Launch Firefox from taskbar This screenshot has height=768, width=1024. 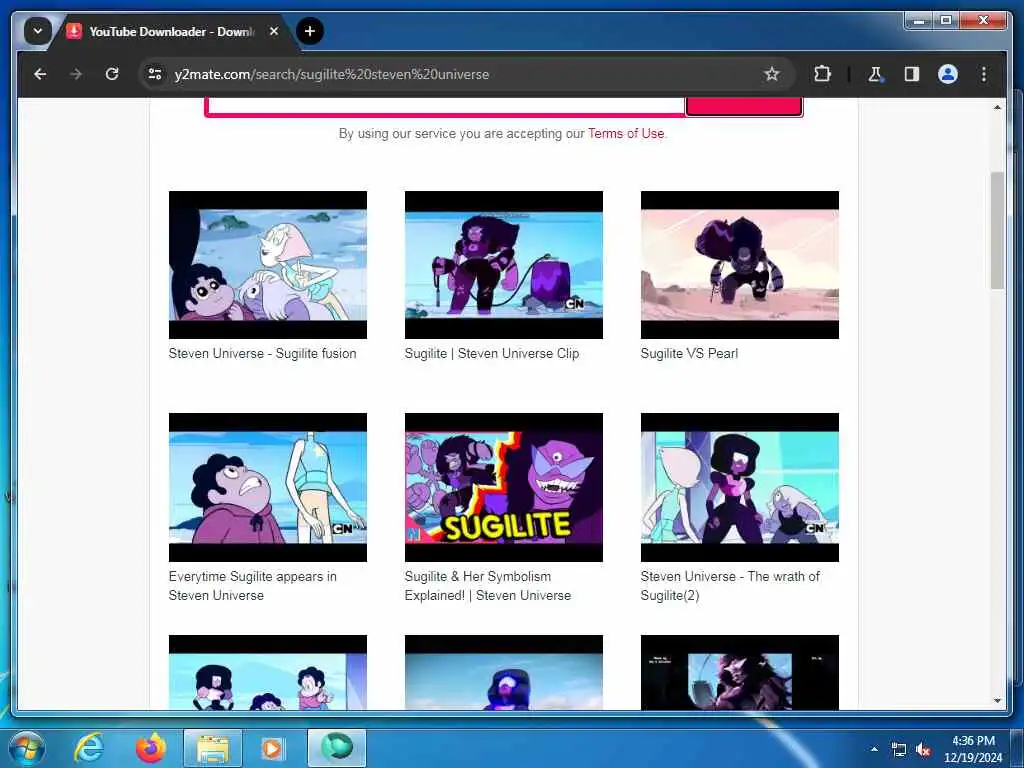tap(151, 748)
